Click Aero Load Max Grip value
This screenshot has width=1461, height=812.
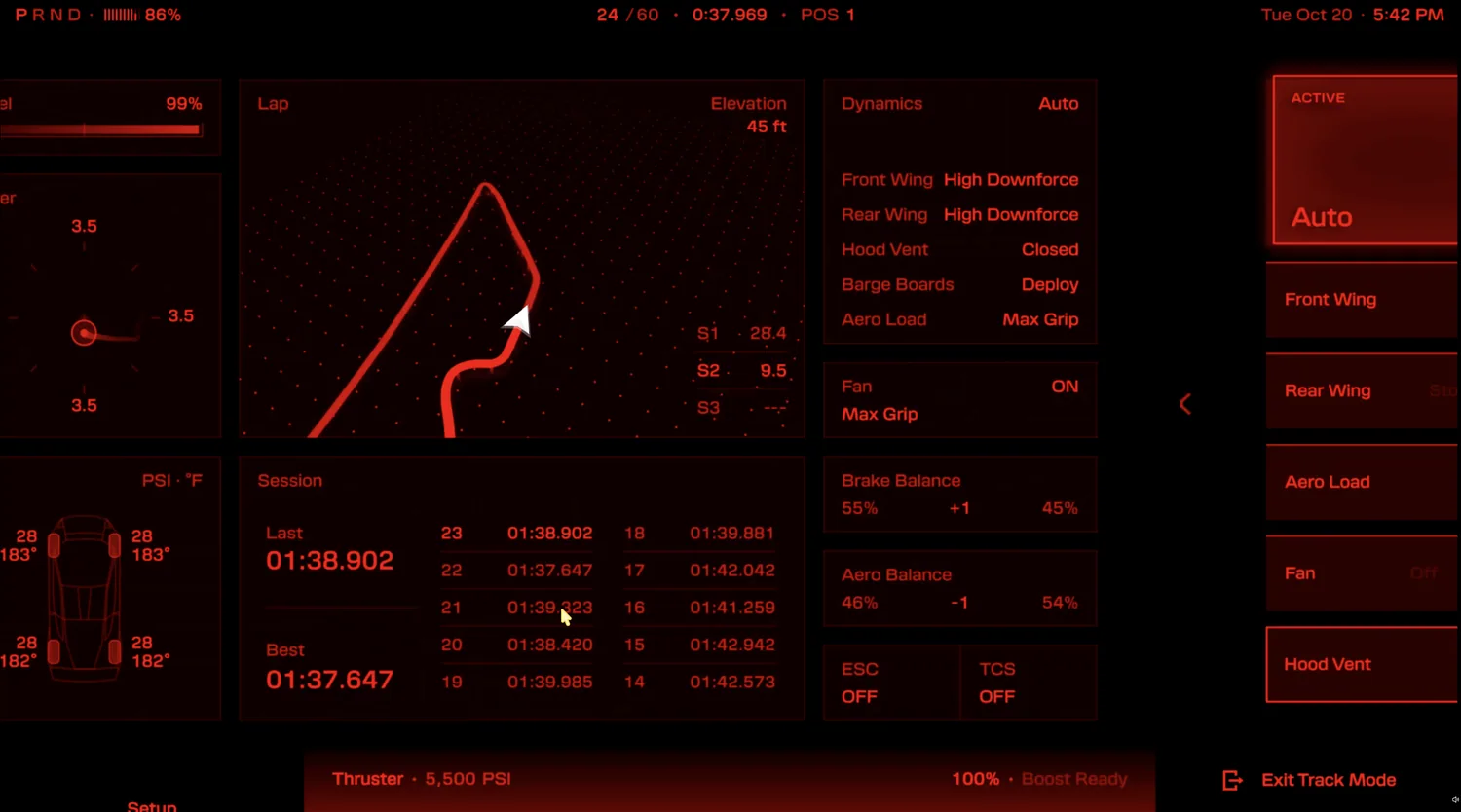(x=1040, y=320)
